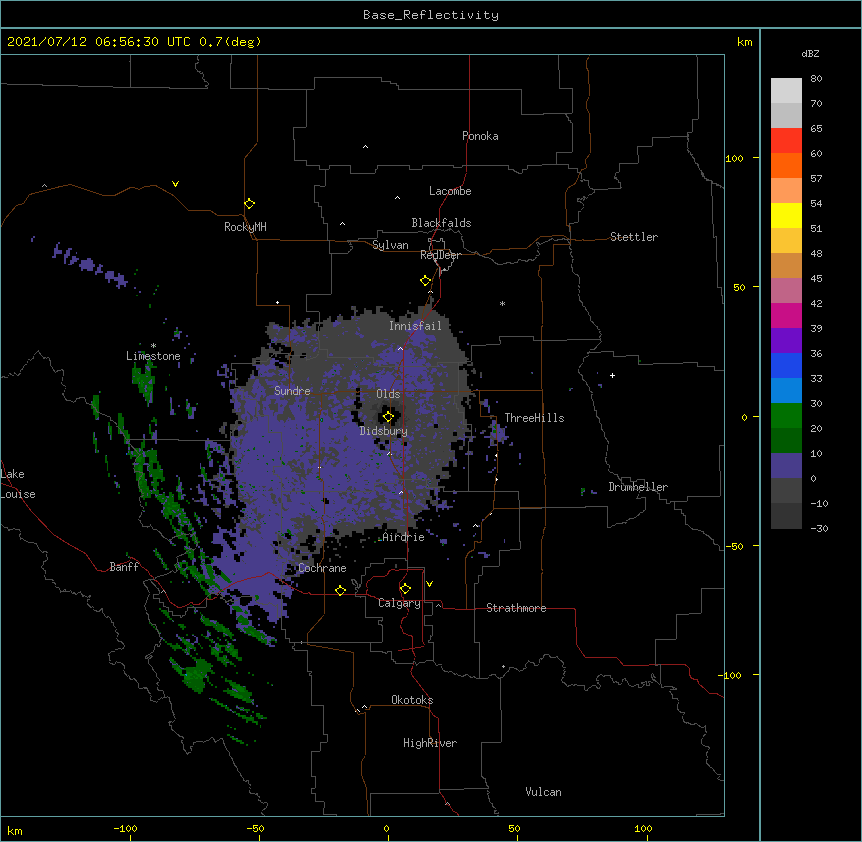The image size is (862, 842).
Task: Select the blue 33-36 dBZ legend swatch
Action: click(x=786, y=365)
